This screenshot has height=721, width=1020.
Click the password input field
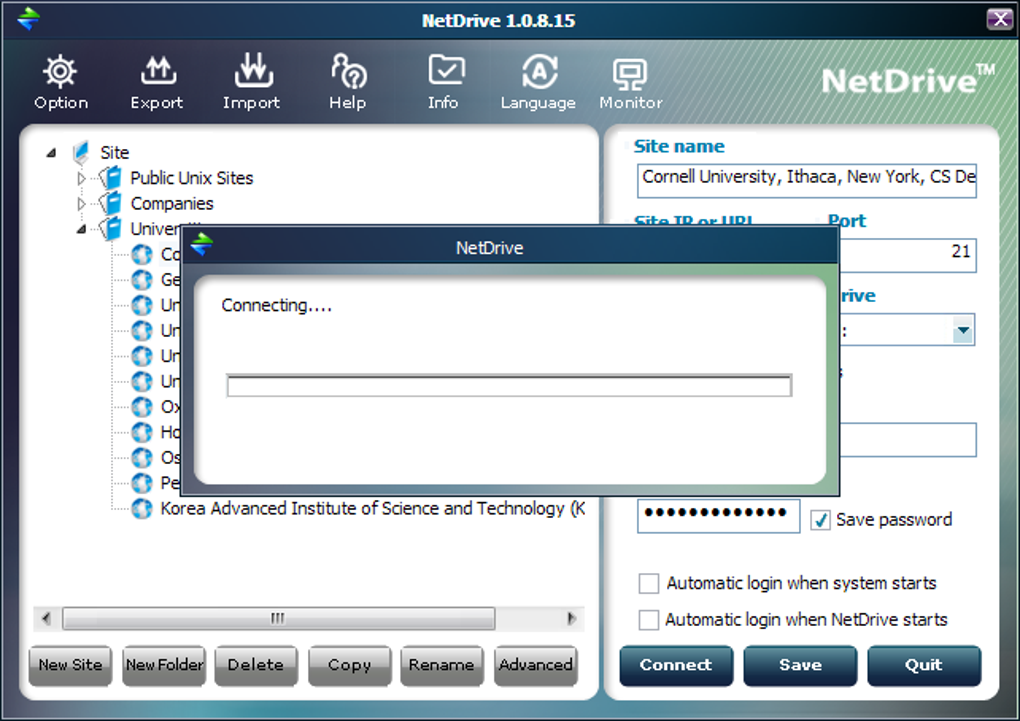tap(718, 516)
